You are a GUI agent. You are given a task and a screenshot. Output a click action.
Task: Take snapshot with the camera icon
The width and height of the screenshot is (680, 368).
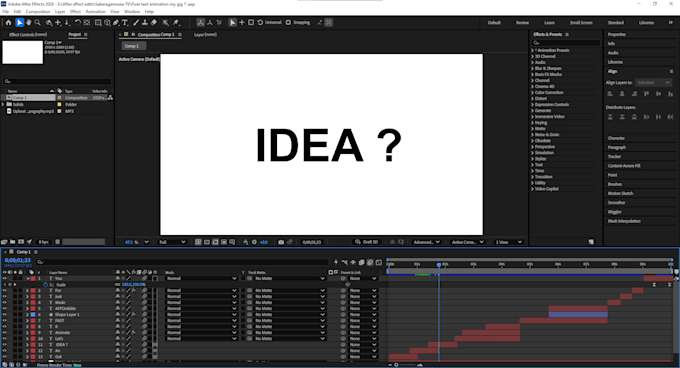pyautogui.click(x=281, y=242)
